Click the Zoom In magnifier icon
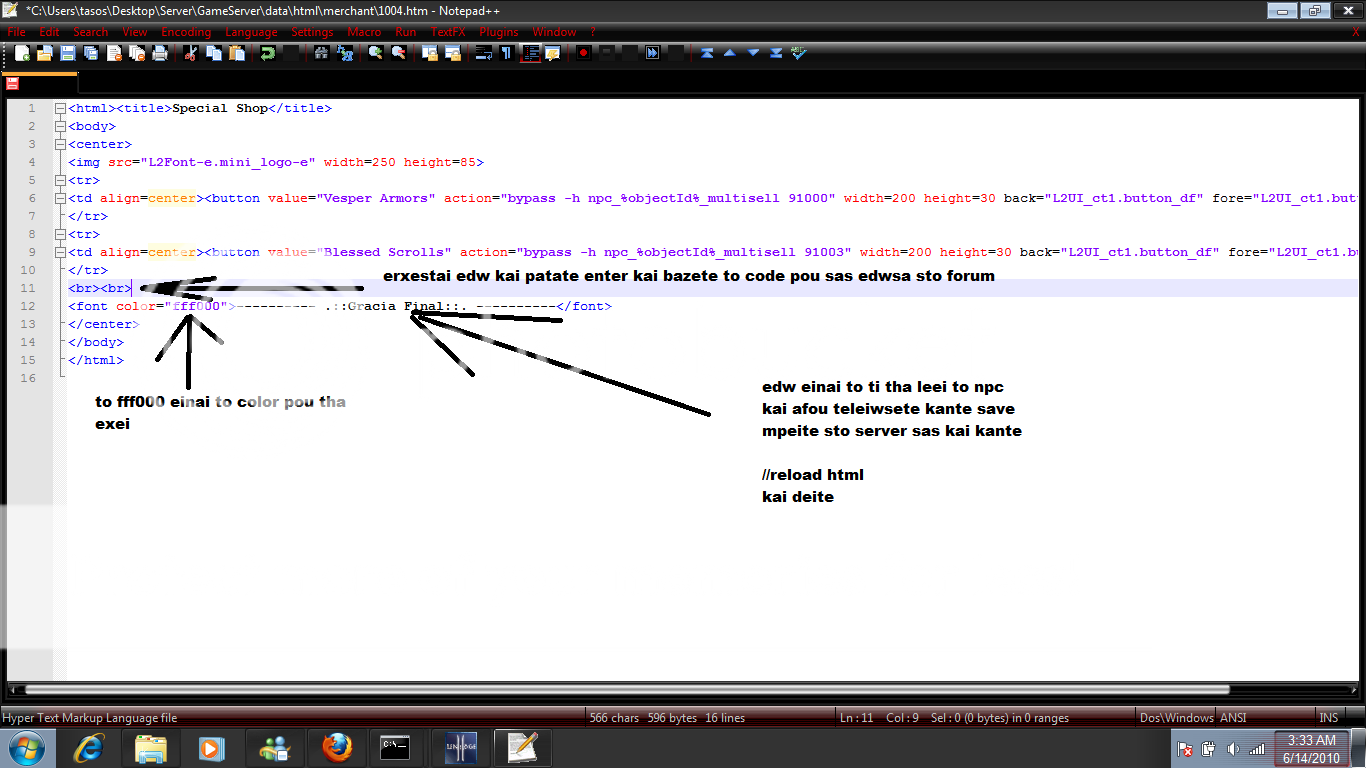Viewport: 1366px width, 768px height. [375, 53]
